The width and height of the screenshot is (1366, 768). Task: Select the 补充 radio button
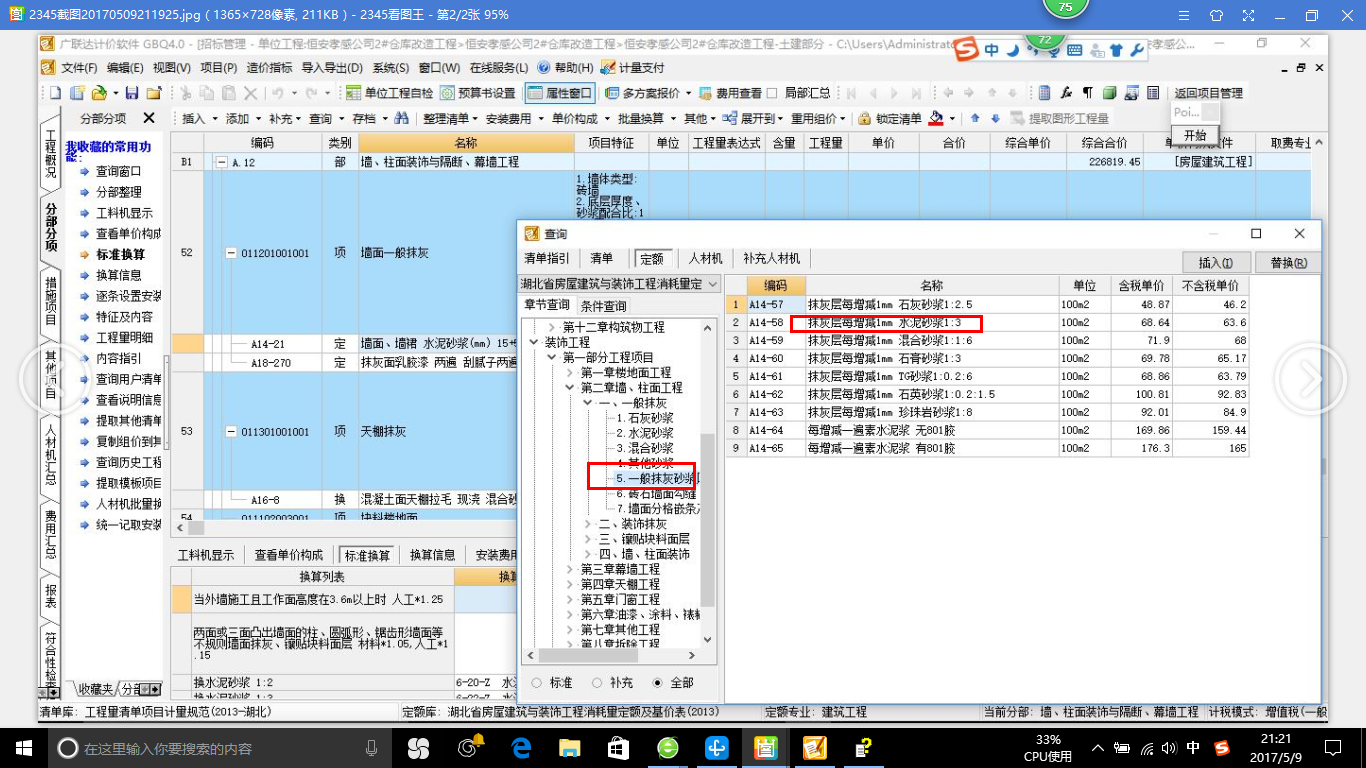(x=597, y=683)
